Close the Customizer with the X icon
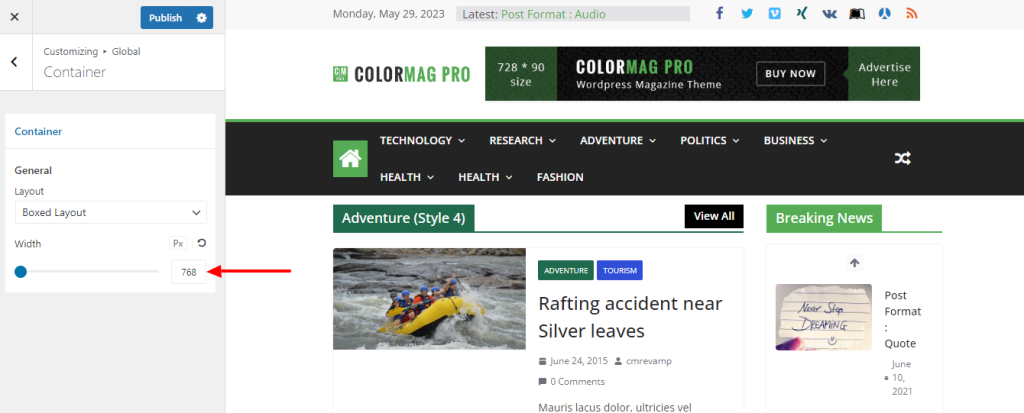The width and height of the screenshot is (1024, 413). click(x=15, y=17)
